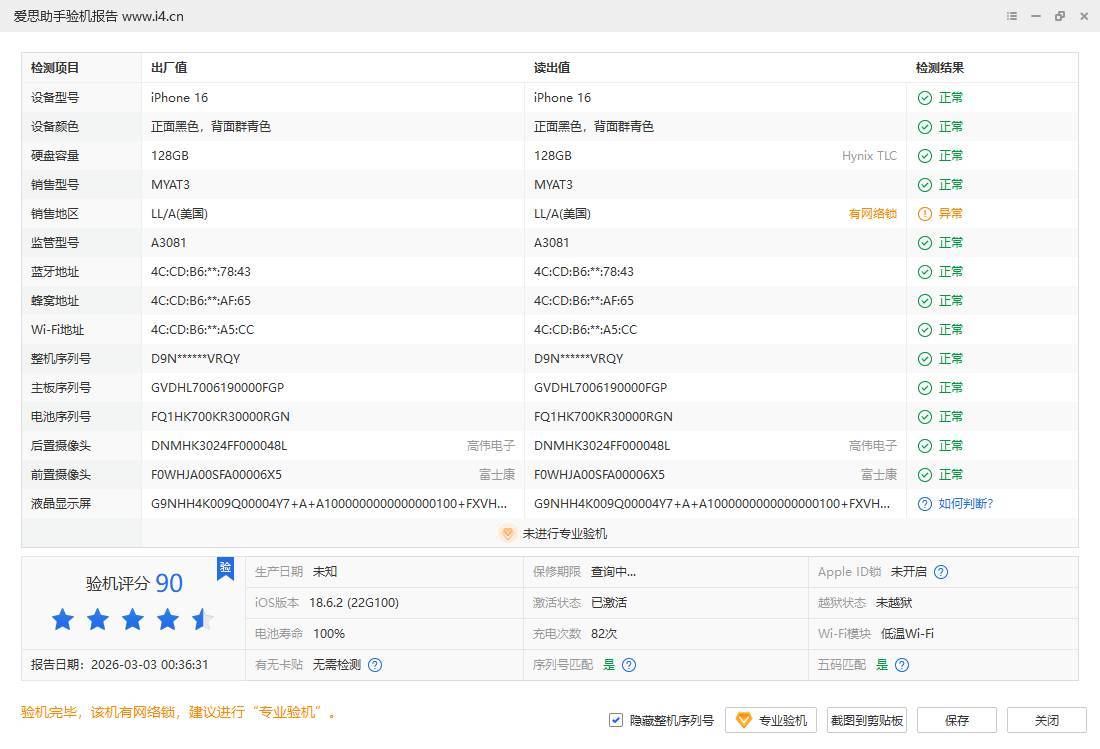Click the half-filled fifth rating star
Screen dimensions: 1100x749
203,620
